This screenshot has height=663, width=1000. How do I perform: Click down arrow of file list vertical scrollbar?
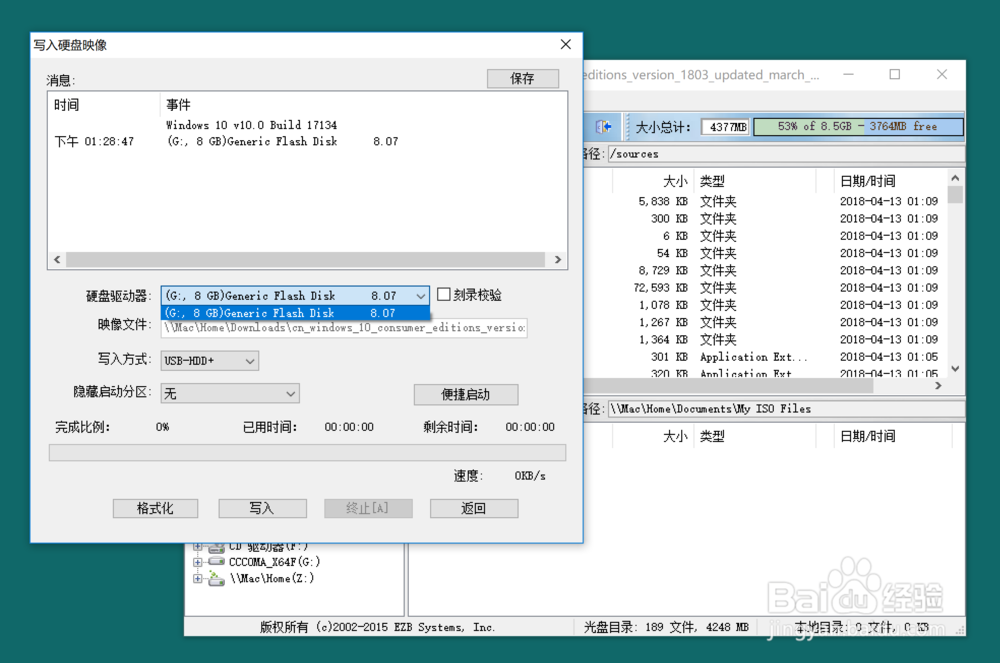pyautogui.click(x=955, y=368)
